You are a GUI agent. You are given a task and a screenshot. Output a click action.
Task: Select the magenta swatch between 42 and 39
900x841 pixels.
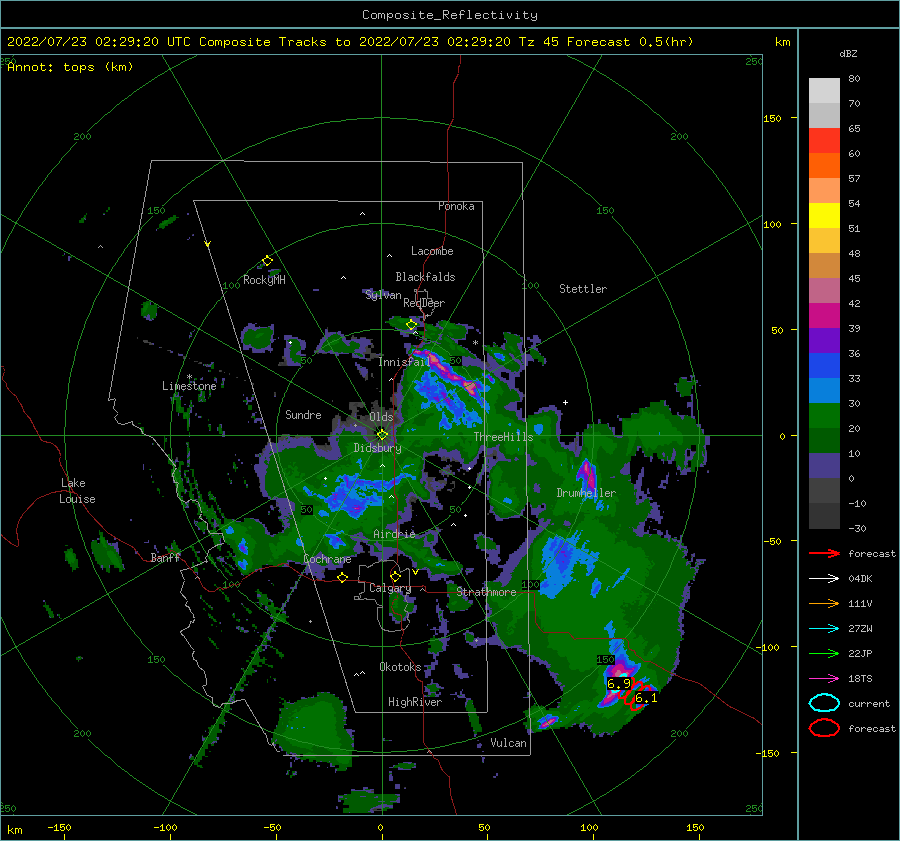(824, 315)
